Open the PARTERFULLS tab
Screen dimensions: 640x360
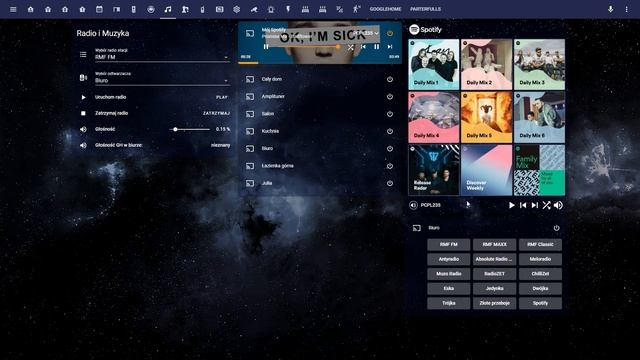[425, 9]
